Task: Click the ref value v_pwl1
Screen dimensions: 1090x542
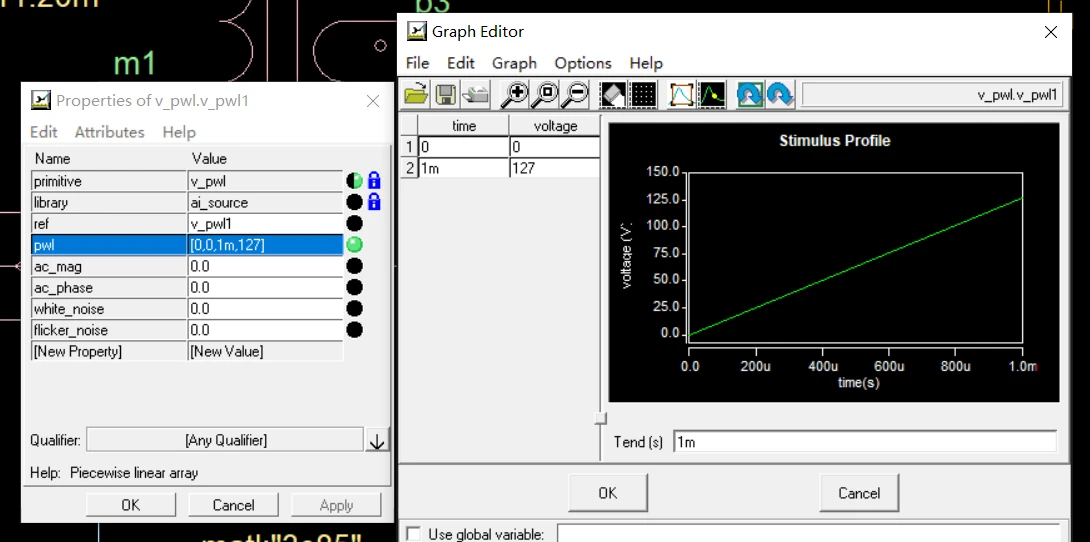Action: coord(265,224)
